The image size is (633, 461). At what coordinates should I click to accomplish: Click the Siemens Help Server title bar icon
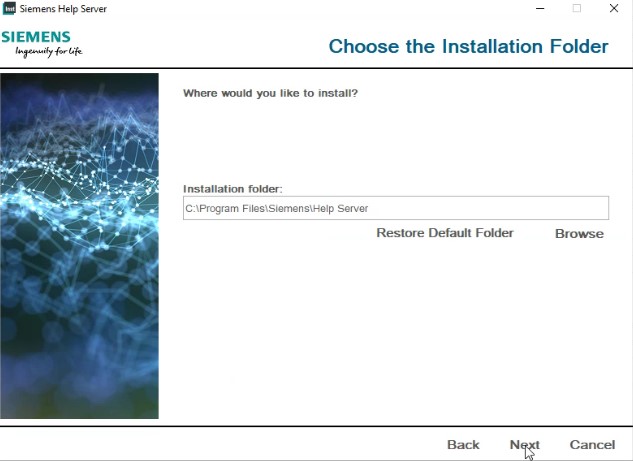coord(9,8)
